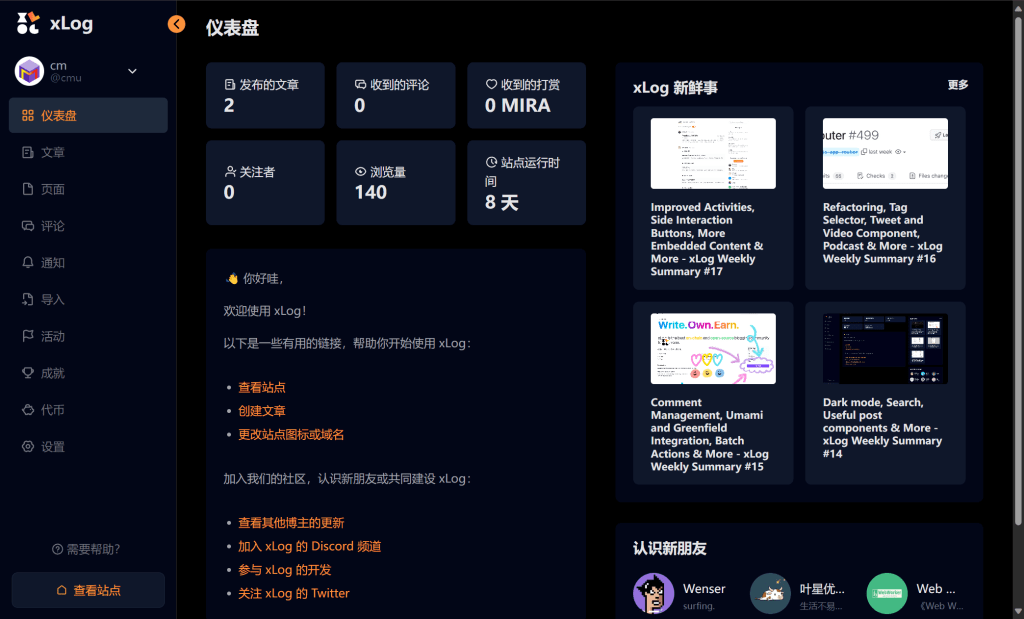Image resolution: width=1024 pixels, height=619 pixels.
Task: Click the xLog logo icon
Action: coord(29,24)
